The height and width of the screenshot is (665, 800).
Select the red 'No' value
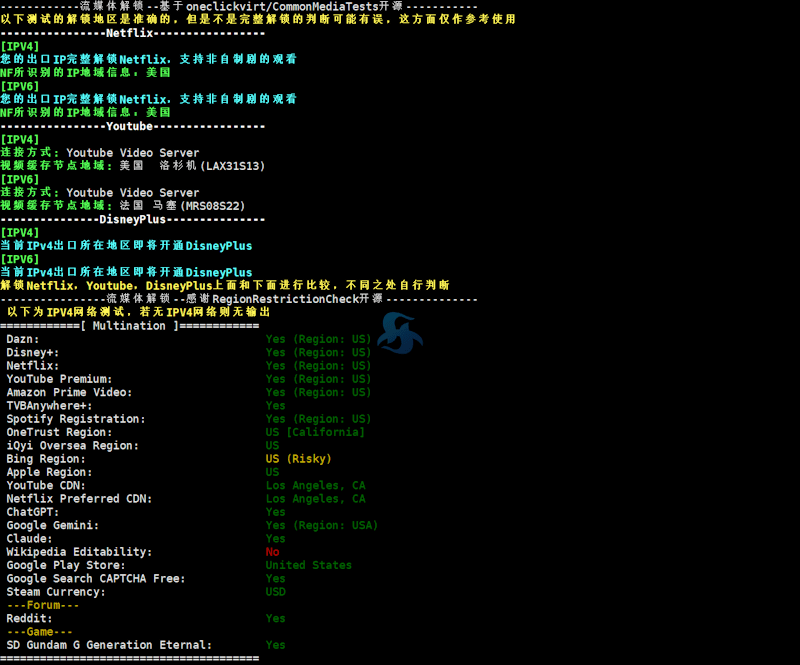click(x=272, y=552)
